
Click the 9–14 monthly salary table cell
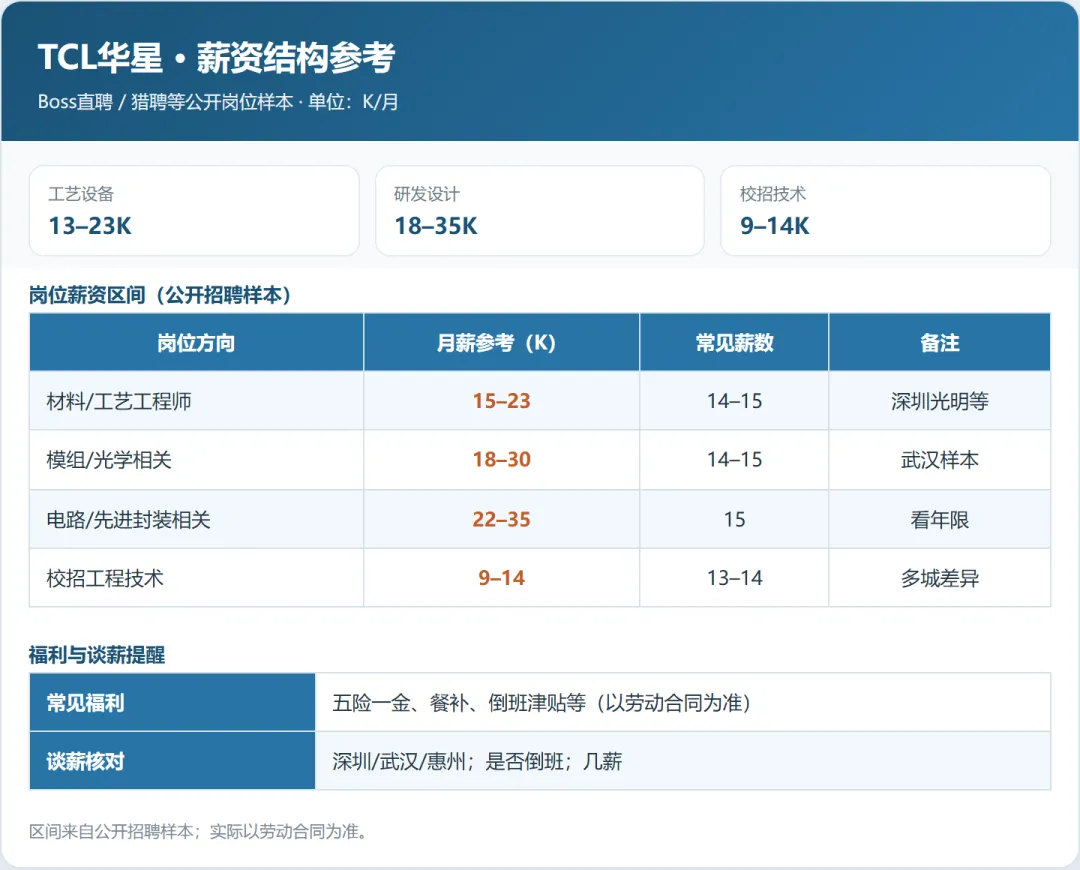(501, 578)
